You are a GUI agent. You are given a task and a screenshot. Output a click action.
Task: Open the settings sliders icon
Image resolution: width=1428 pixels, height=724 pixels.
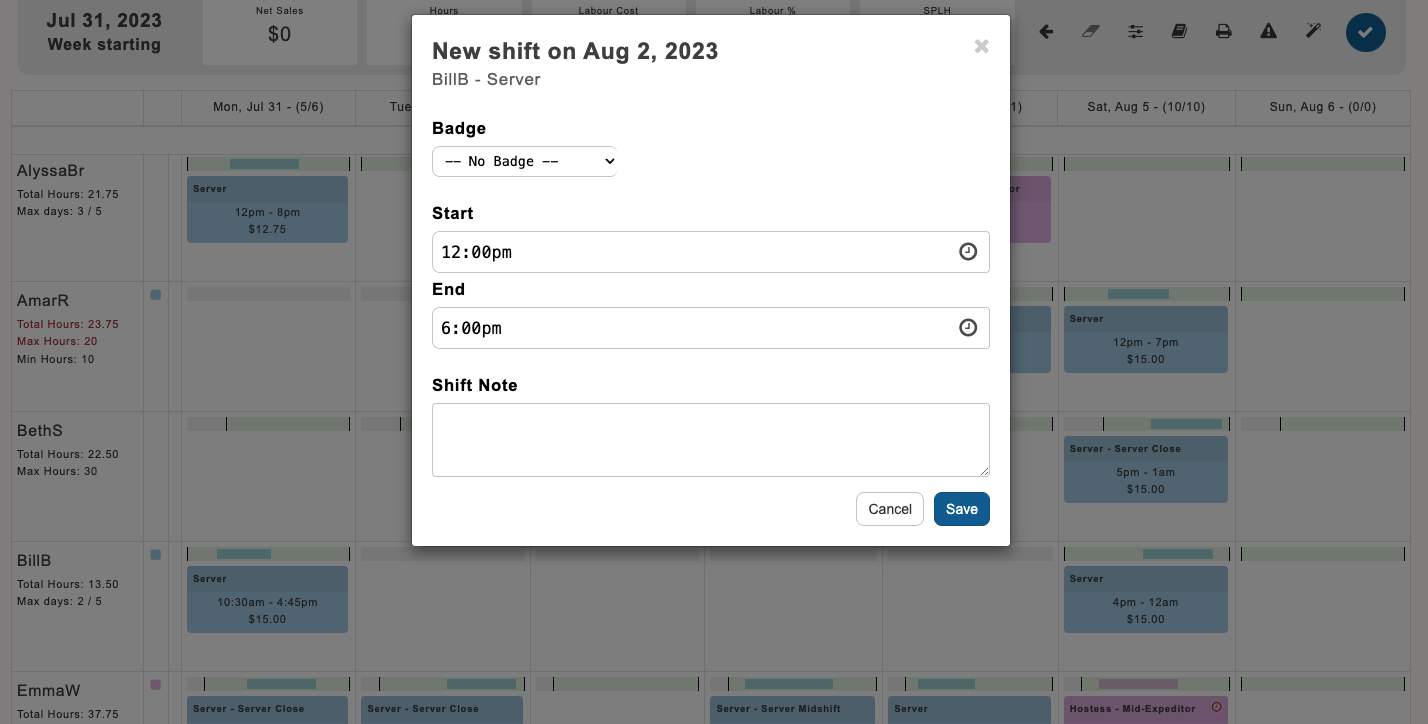tap(1135, 31)
